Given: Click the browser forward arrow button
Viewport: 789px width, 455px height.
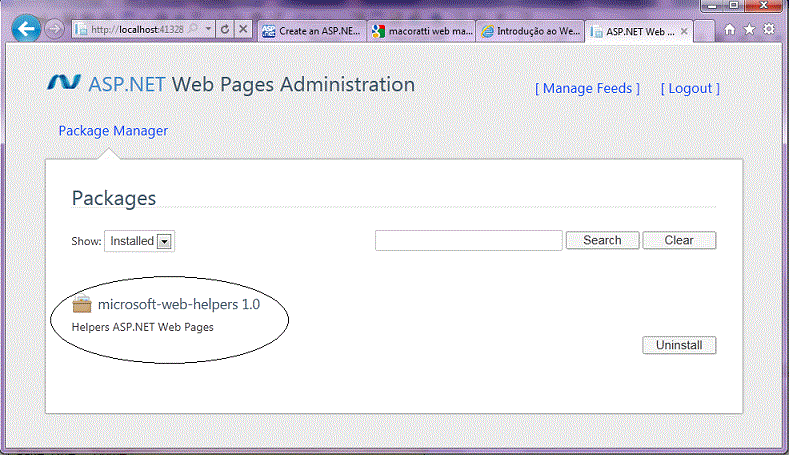Looking at the screenshot, I should [54, 29].
